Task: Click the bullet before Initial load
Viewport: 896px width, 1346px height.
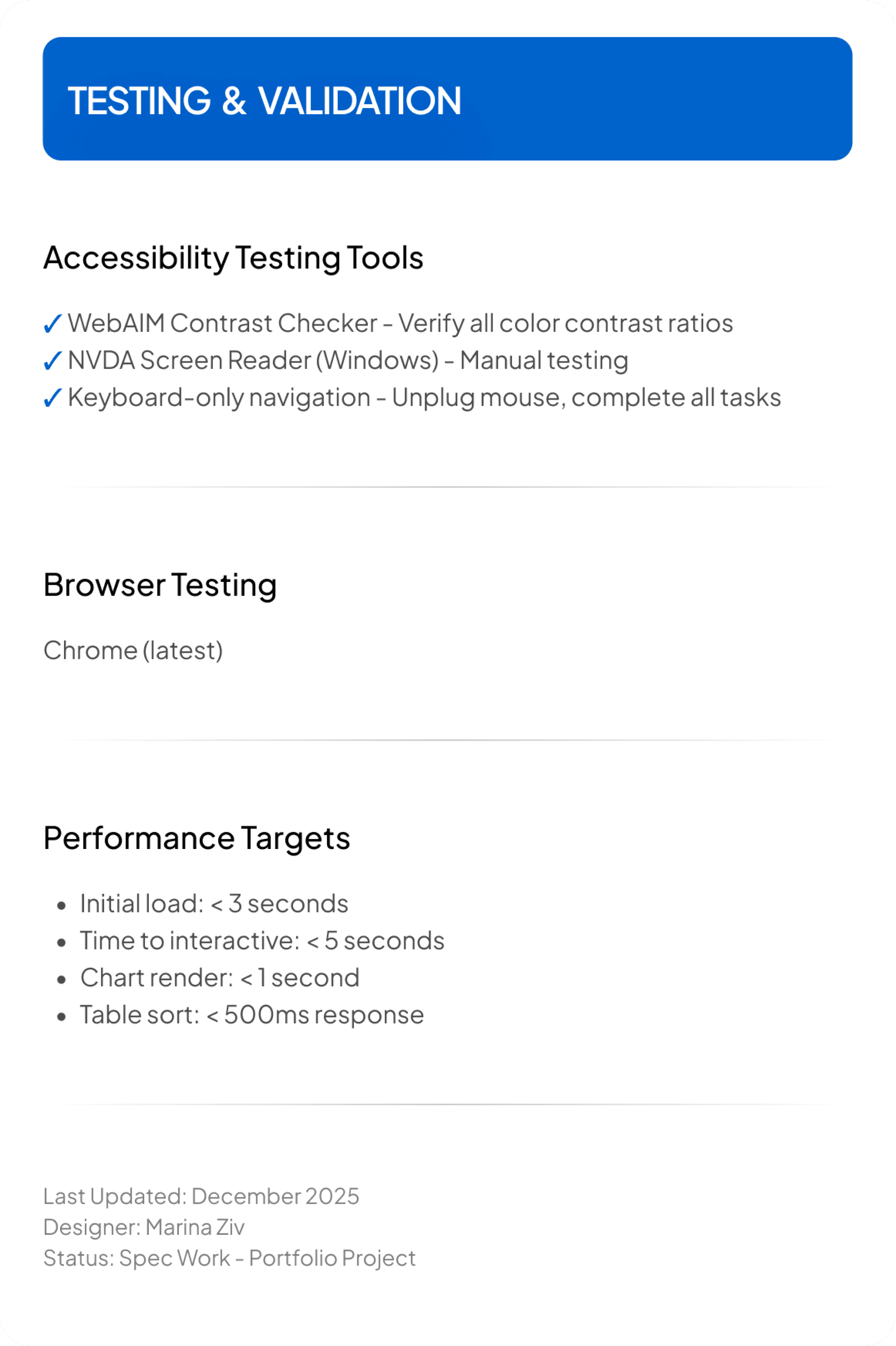Action: 62,905
